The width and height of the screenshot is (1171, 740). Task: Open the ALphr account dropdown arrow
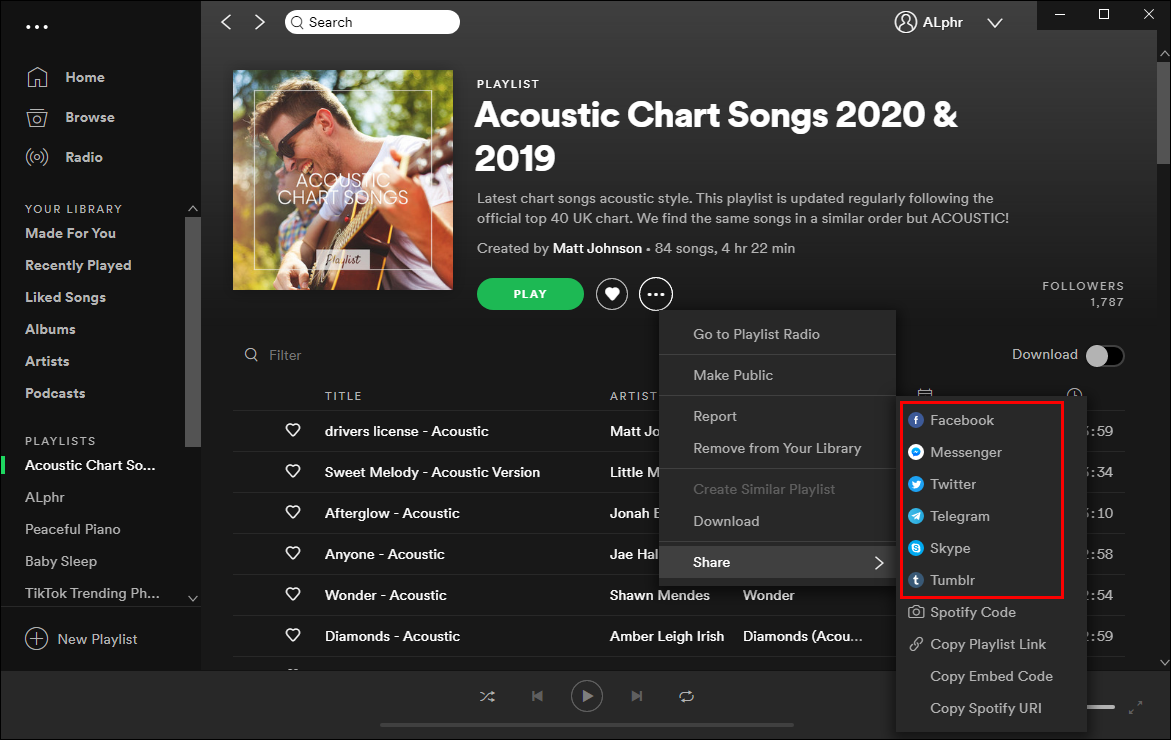click(x=994, y=22)
